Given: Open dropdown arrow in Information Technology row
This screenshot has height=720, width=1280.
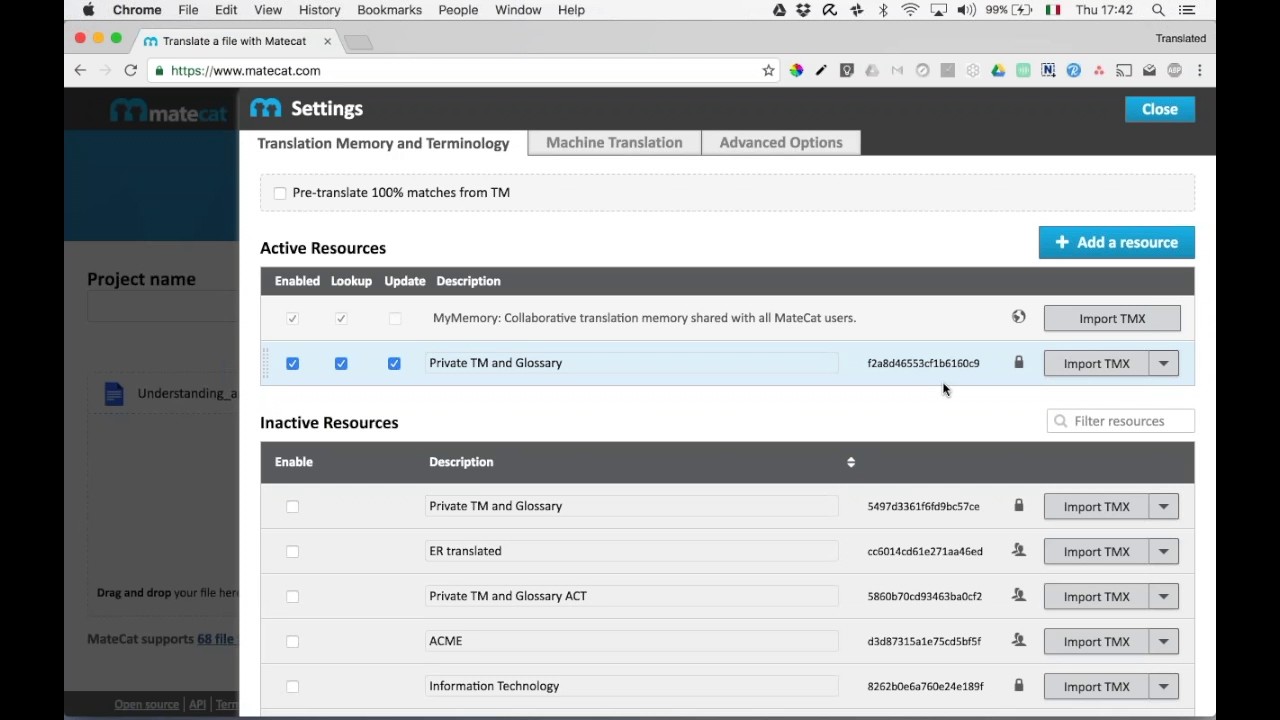Looking at the screenshot, I should tap(1163, 686).
